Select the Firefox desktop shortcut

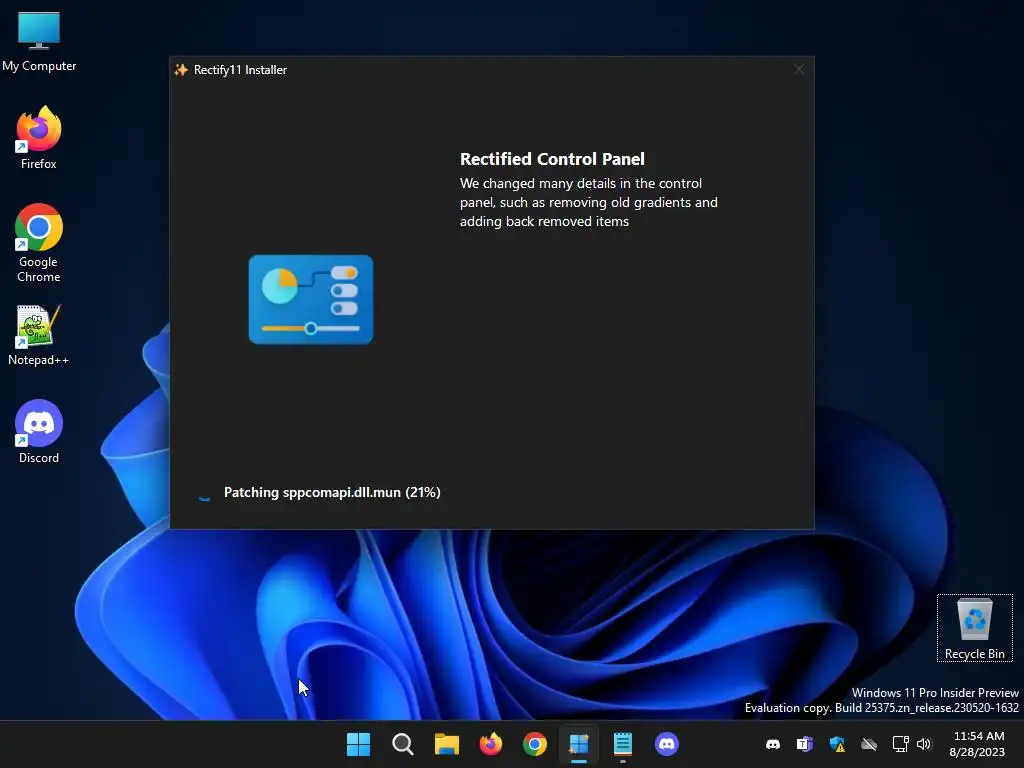point(39,138)
